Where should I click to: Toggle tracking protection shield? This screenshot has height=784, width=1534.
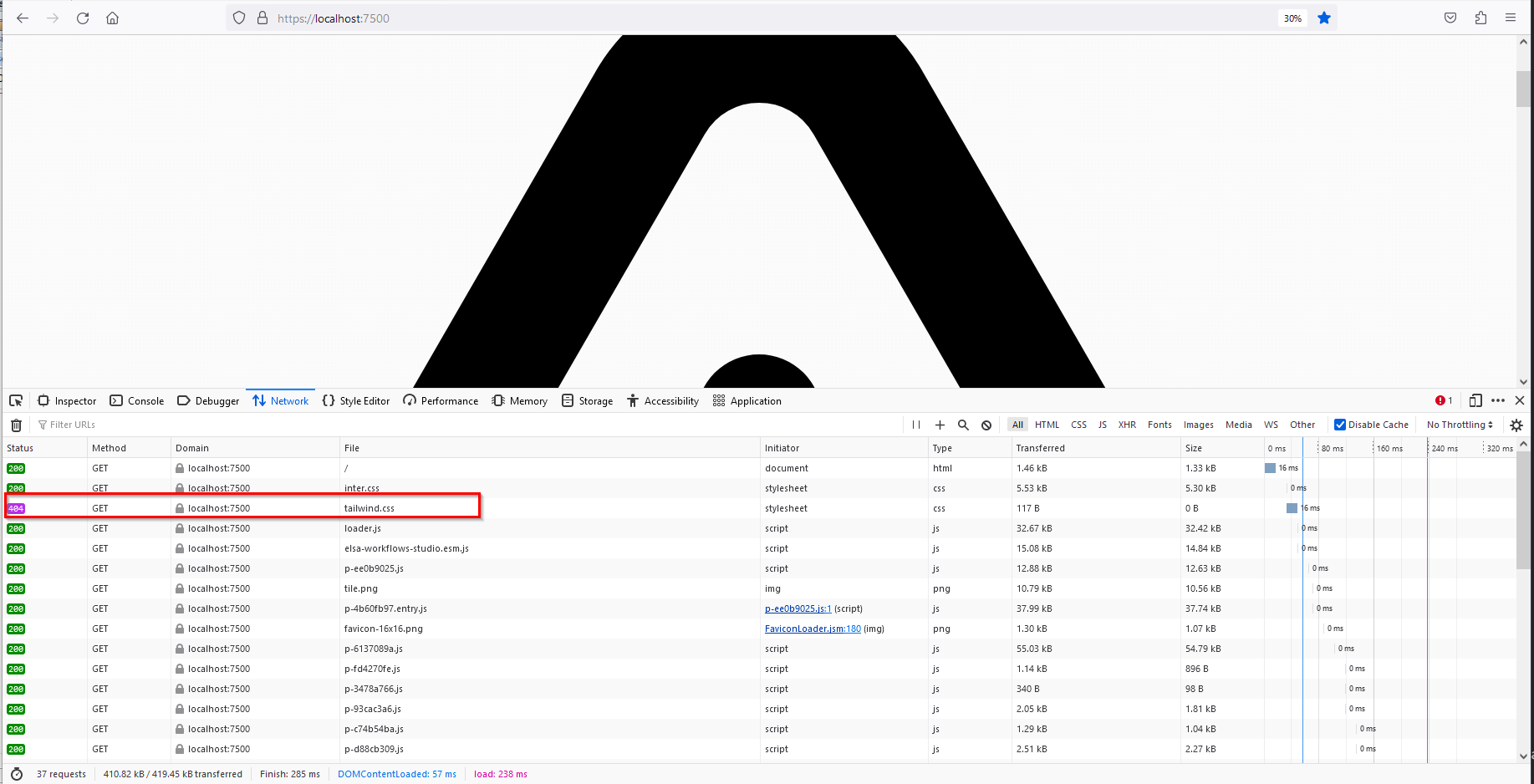[239, 18]
